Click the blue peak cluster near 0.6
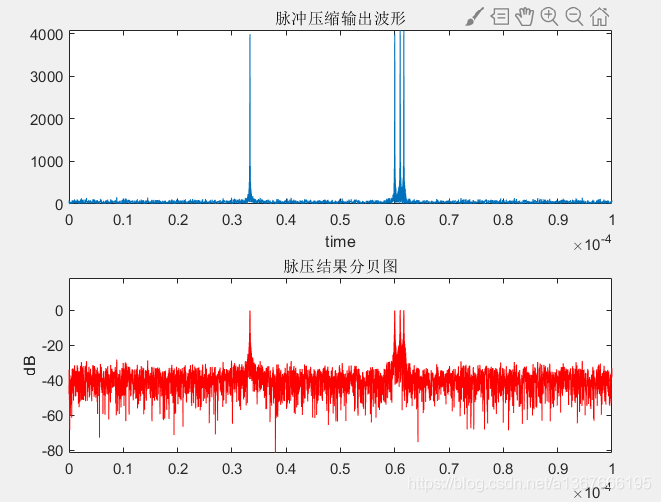Screen dimensions: 661x502 pos(400,116)
